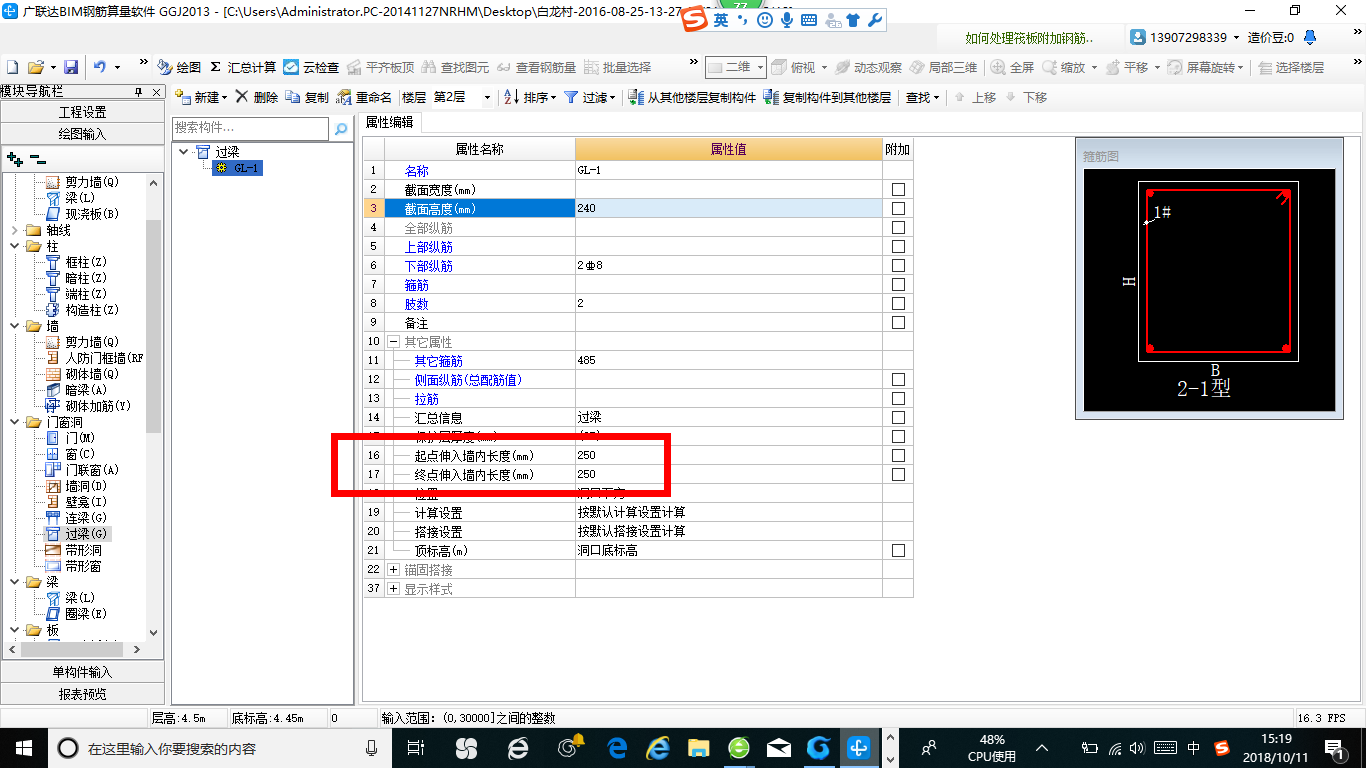The width and height of the screenshot is (1366, 768).
Task: Click 查找图元 binoculars tool
Action: 455,67
